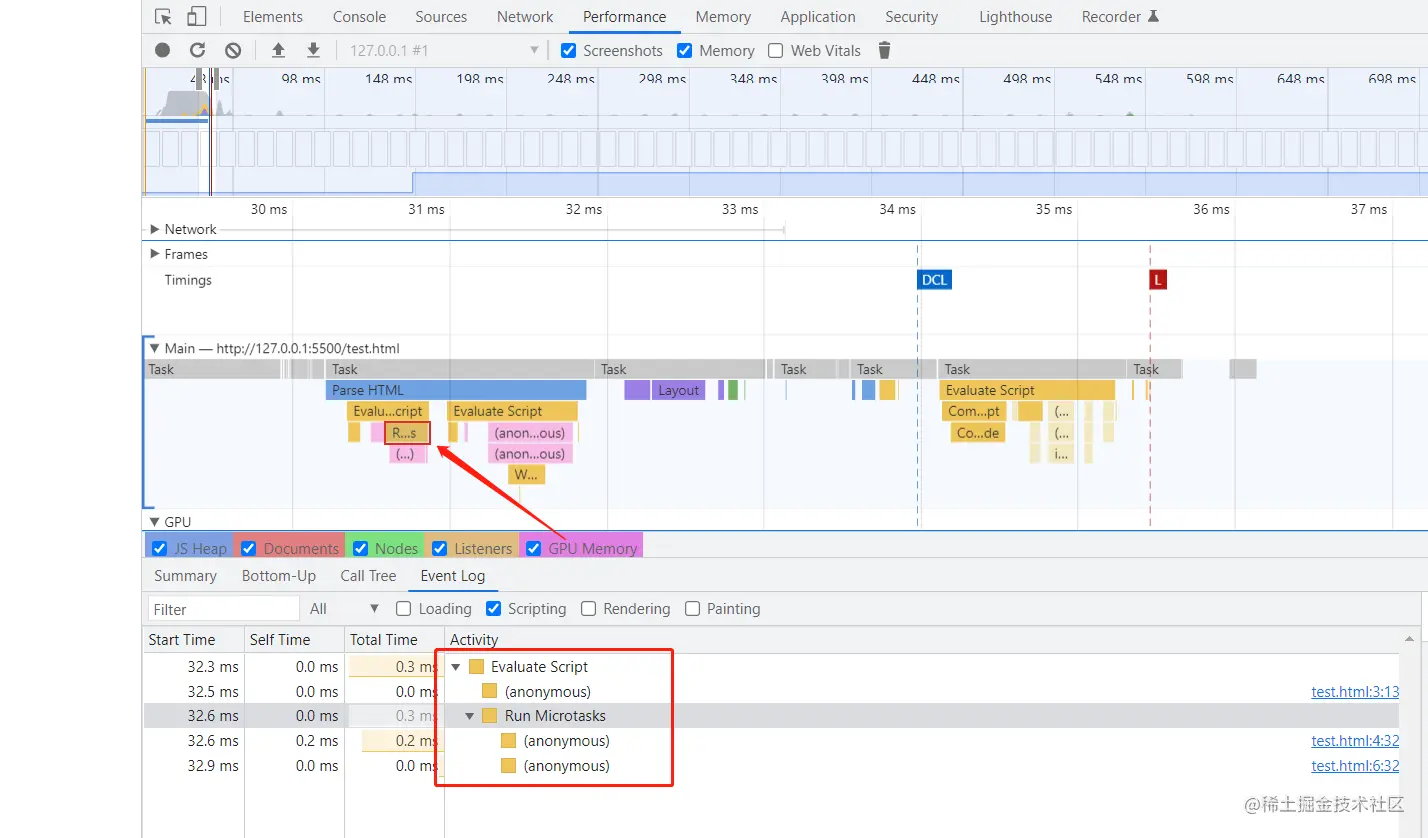1428x838 pixels.
Task: Open the Sources tab
Action: (x=441, y=17)
